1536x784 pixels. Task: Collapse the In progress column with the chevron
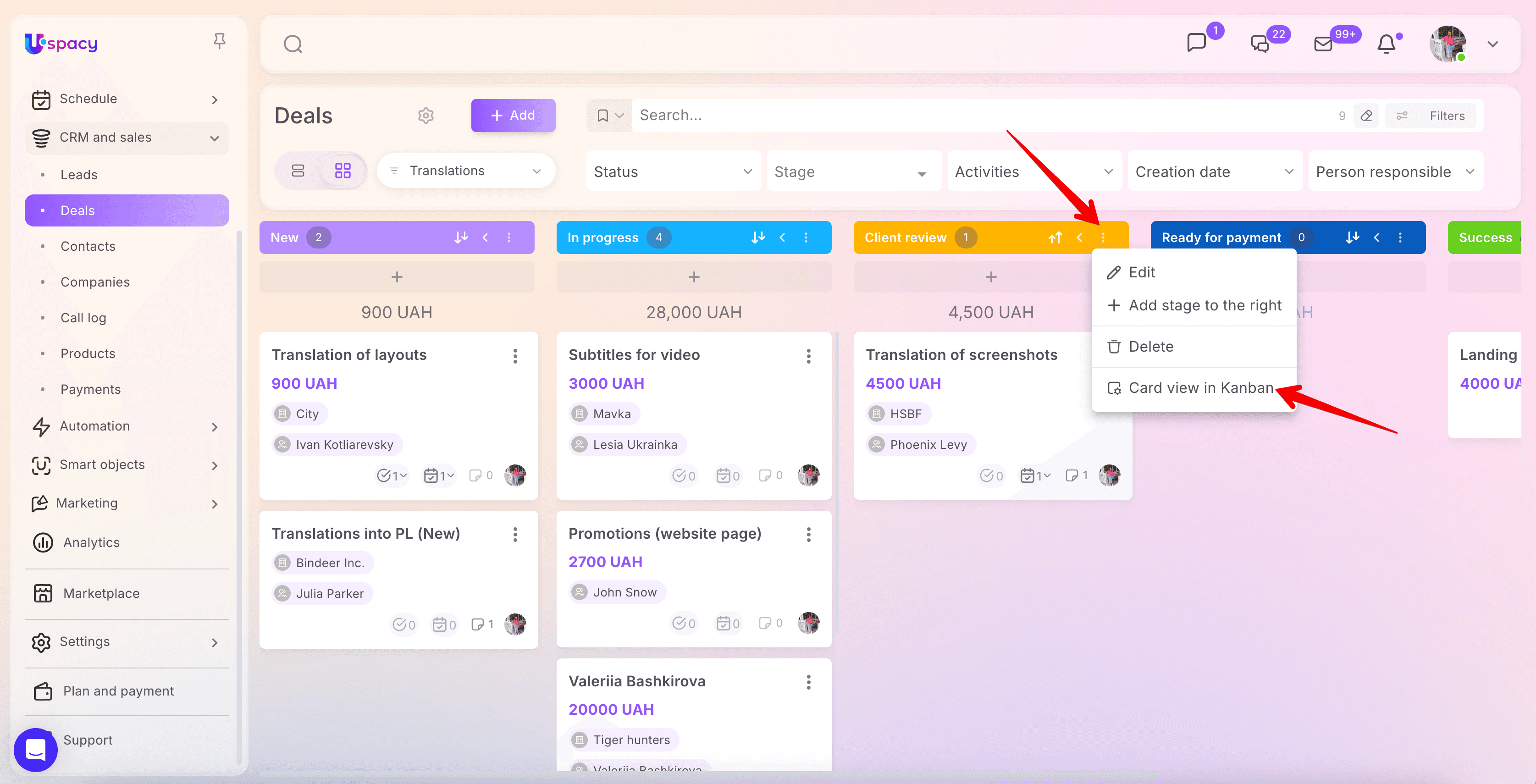782,237
